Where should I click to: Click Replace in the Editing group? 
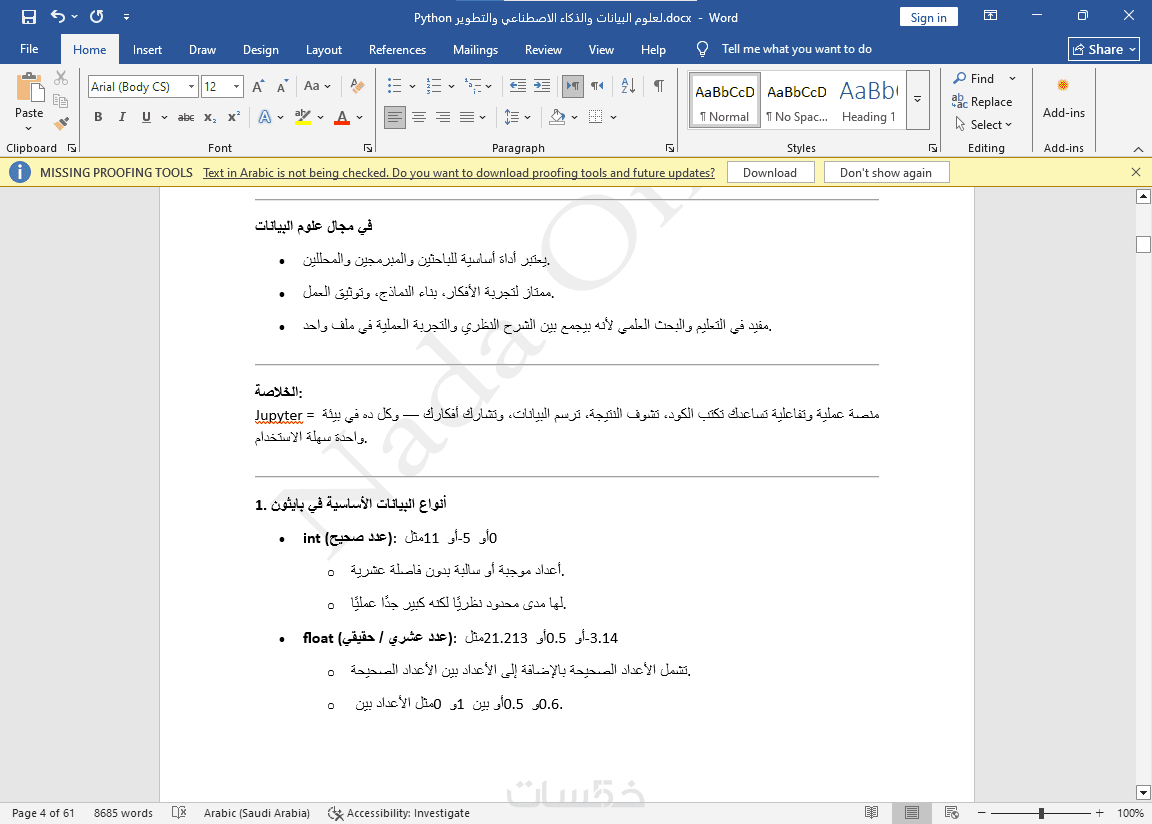pos(982,101)
